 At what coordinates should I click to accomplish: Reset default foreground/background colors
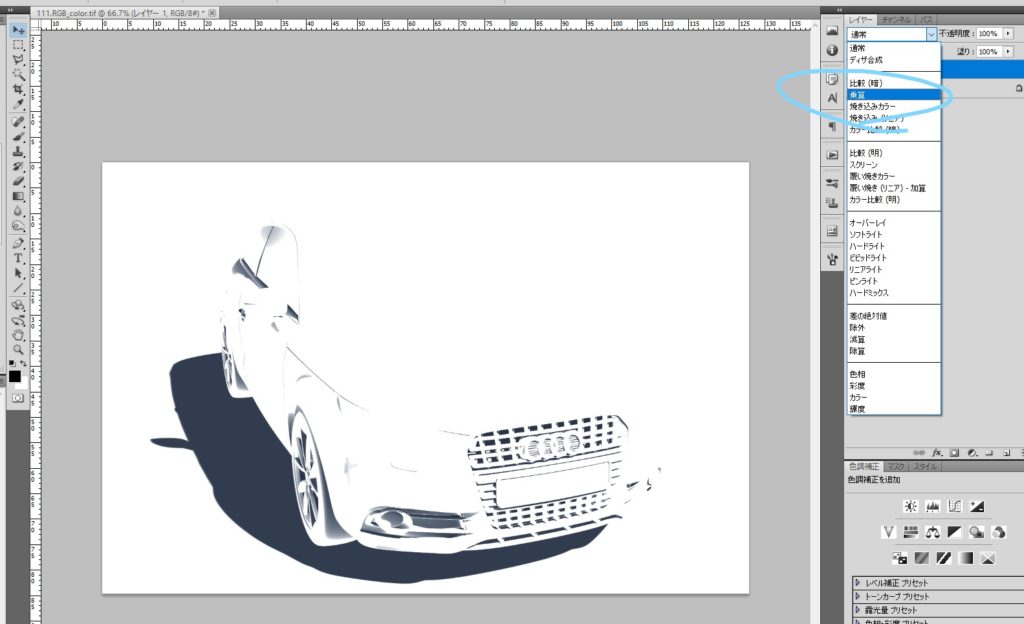tap(11, 362)
